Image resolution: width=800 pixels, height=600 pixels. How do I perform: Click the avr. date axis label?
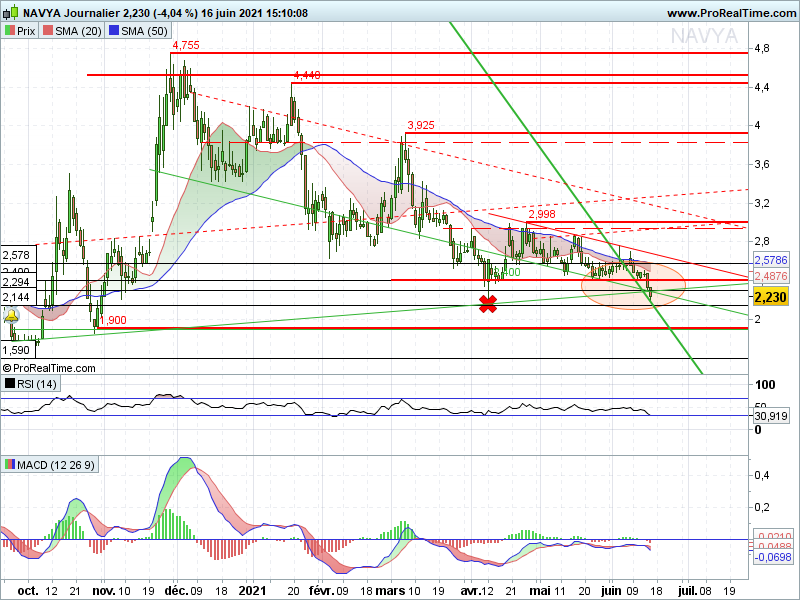pyautogui.click(x=471, y=591)
